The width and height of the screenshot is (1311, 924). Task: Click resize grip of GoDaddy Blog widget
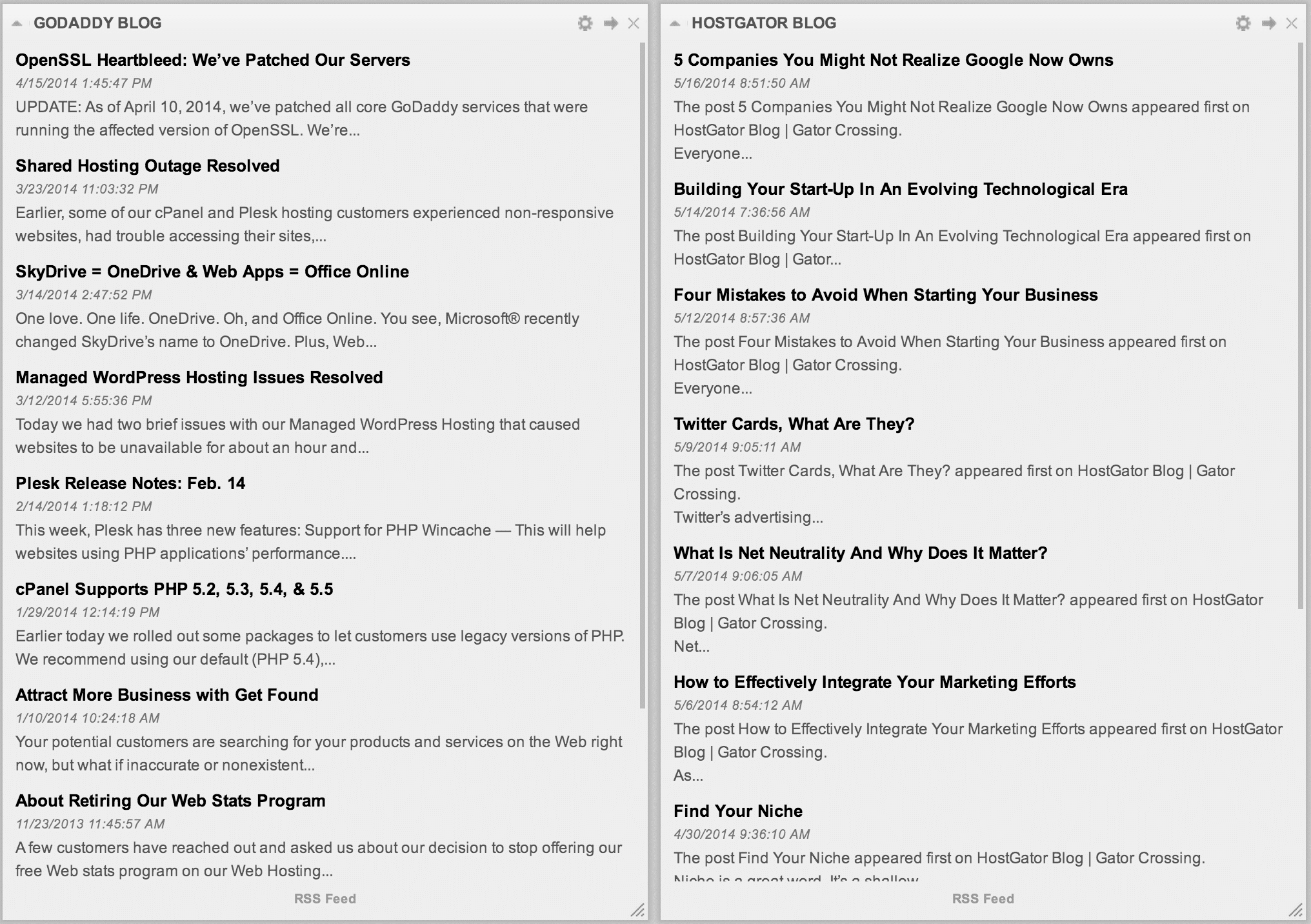click(637, 910)
